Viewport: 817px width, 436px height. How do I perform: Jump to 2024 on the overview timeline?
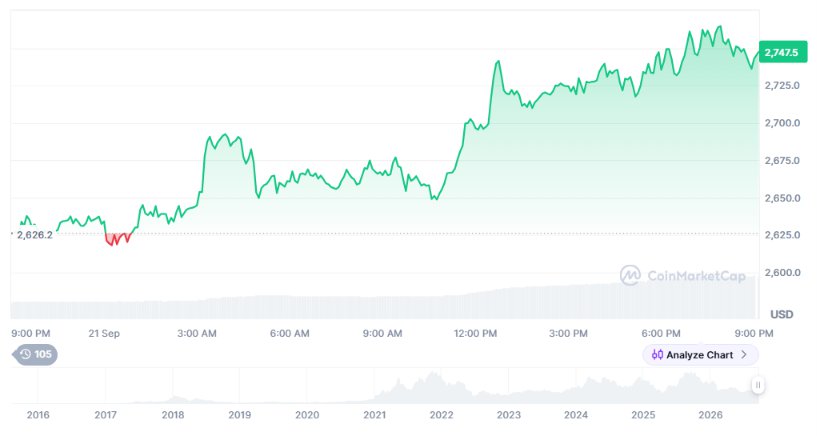point(576,415)
